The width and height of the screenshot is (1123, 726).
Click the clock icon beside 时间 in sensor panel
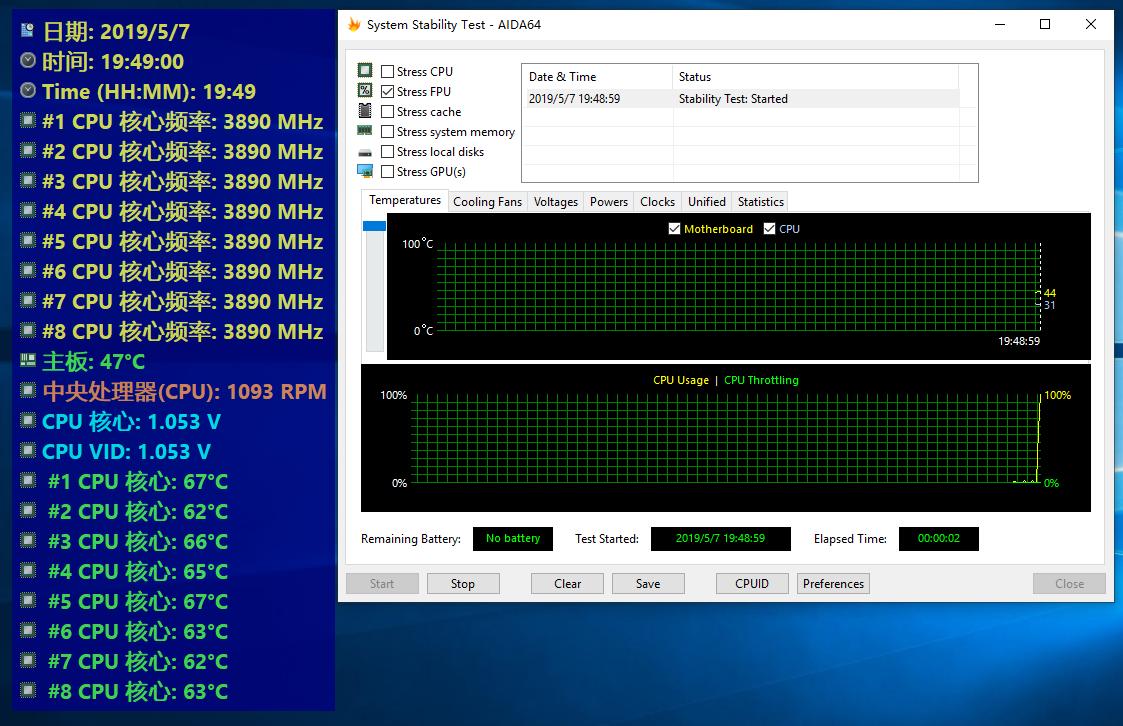coord(28,60)
